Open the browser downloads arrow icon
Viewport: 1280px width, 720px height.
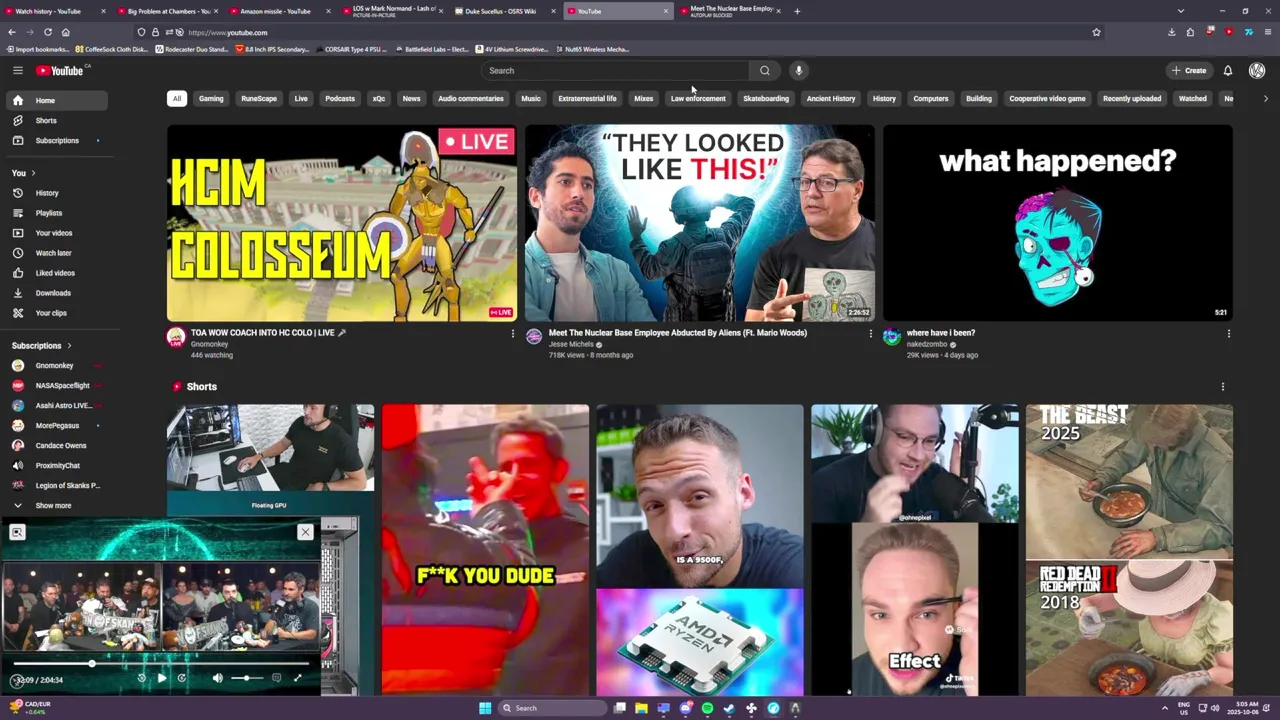(x=1171, y=32)
